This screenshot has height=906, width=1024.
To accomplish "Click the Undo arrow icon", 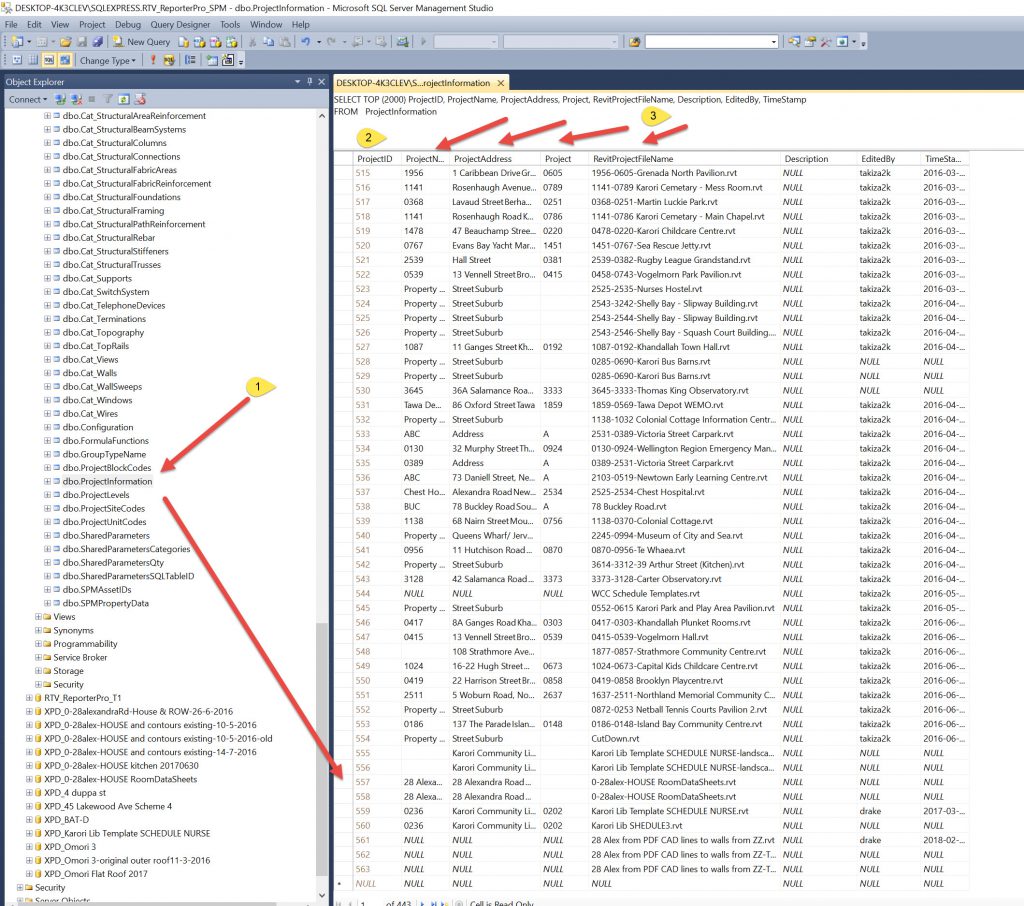I will [306, 42].
